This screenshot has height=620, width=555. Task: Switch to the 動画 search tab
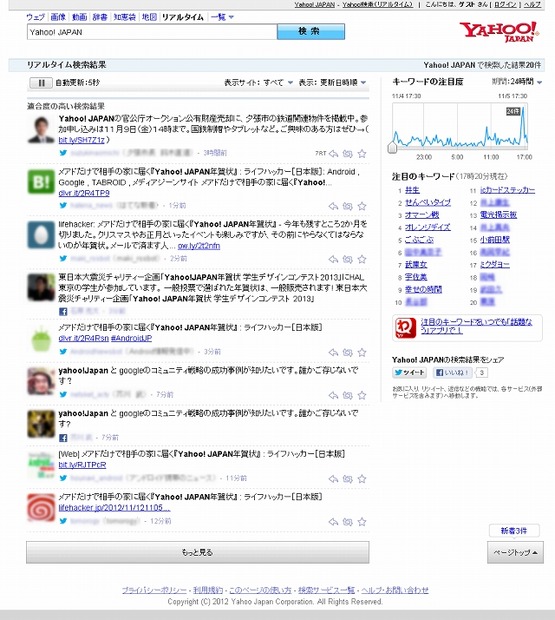tap(79, 17)
